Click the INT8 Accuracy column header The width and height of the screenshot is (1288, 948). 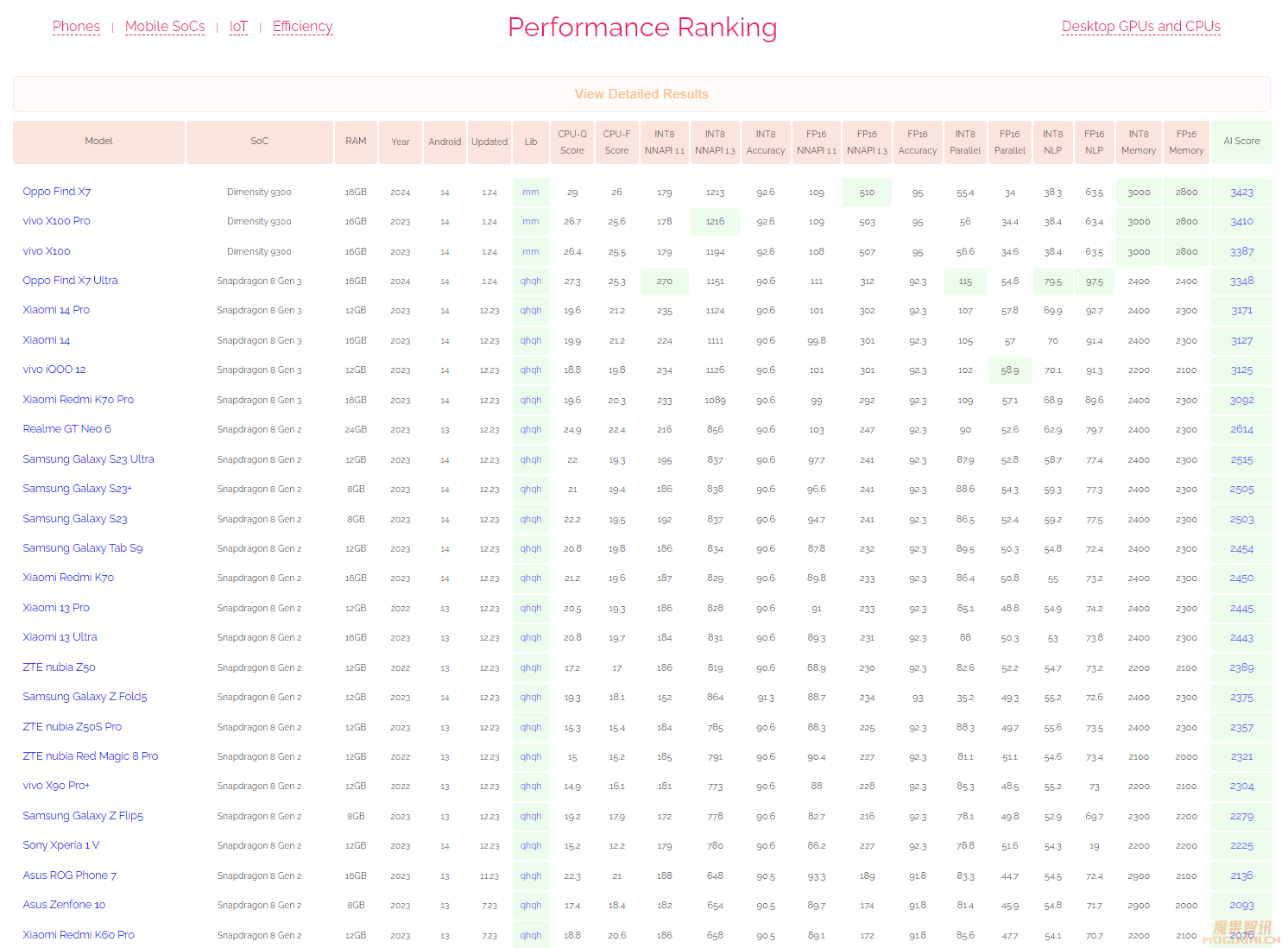(766, 142)
